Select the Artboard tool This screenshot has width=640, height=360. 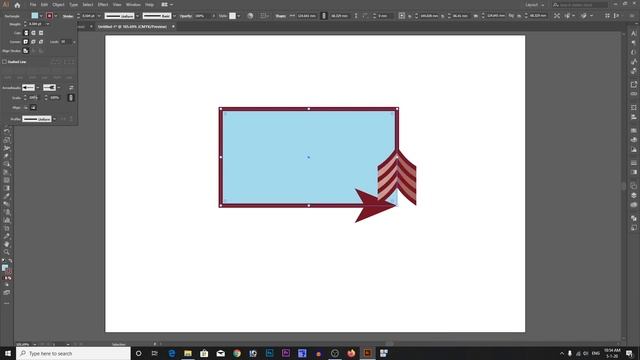click(x=7, y=228)
